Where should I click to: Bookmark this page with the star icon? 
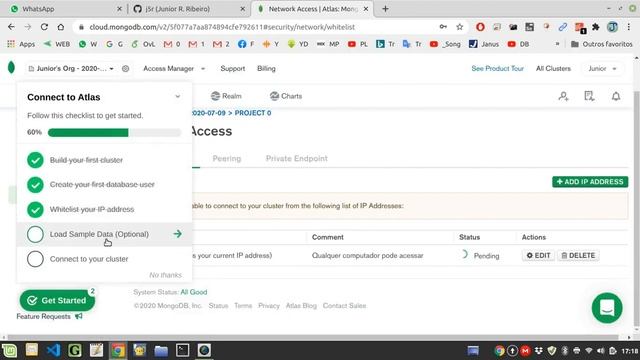tap(460, 27)
